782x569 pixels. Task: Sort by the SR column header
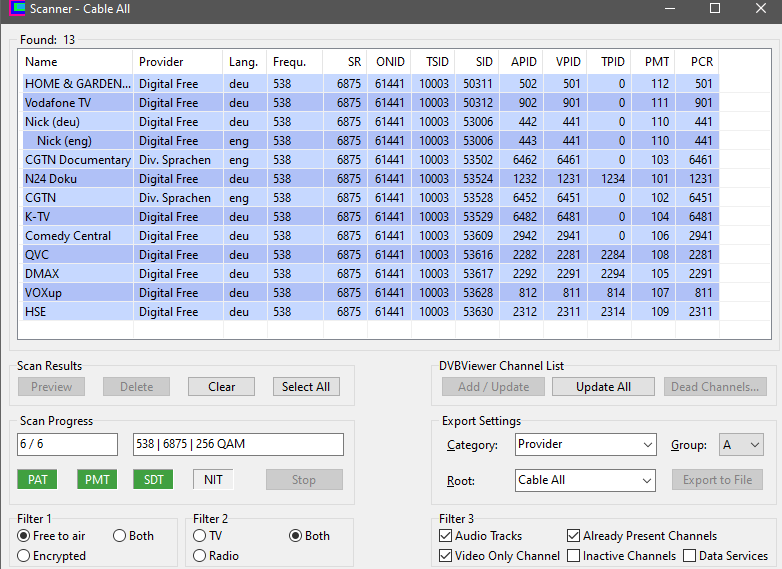click(345, 62)
